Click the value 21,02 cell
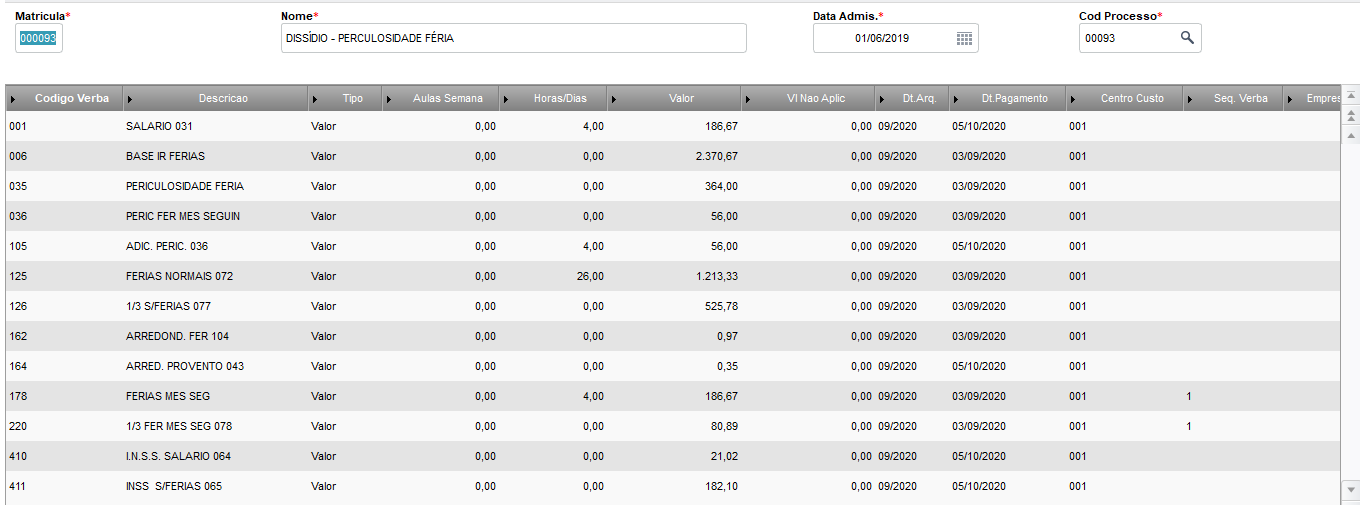Viewport: 1360px width, 505px height. coord(724,456)
